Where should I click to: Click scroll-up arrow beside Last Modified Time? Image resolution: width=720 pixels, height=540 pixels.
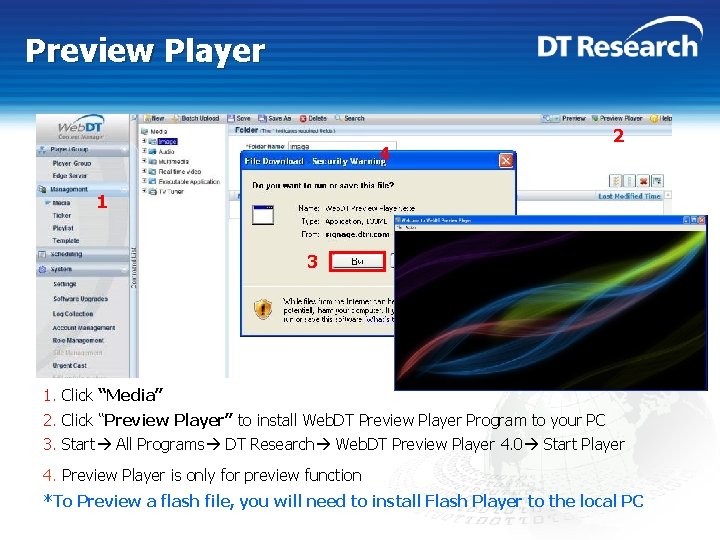[x=668, y=195]
